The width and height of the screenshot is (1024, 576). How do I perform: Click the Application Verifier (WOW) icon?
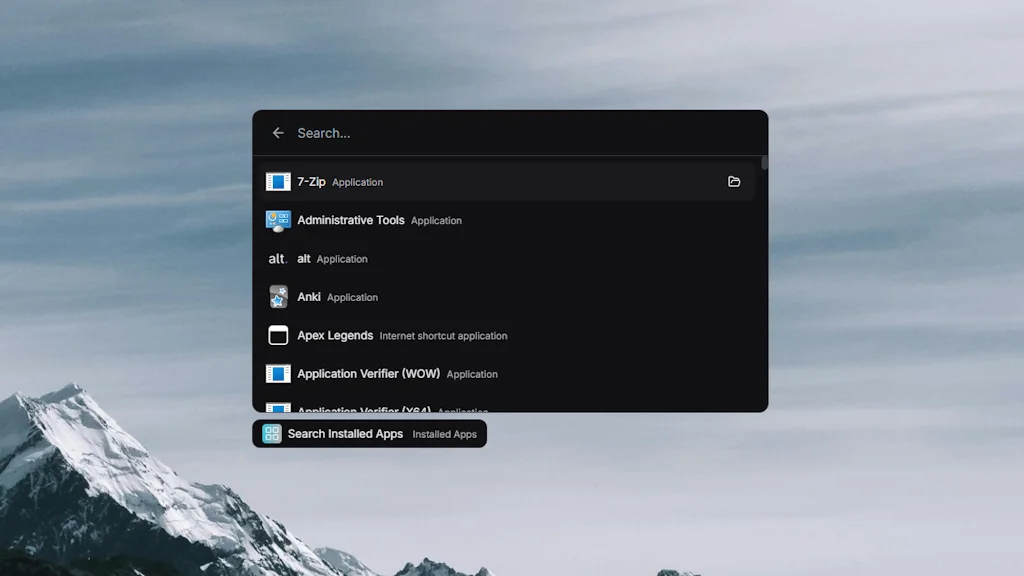tap(277, 373)
